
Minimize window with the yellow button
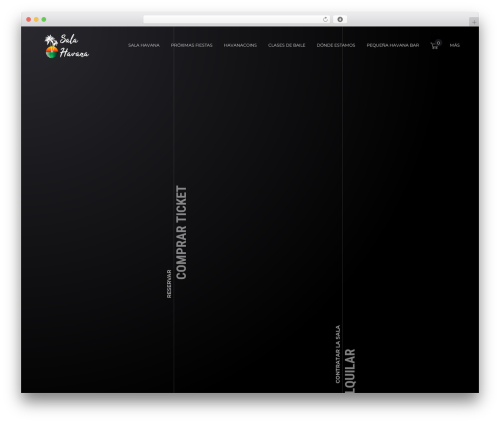(36, 20)
